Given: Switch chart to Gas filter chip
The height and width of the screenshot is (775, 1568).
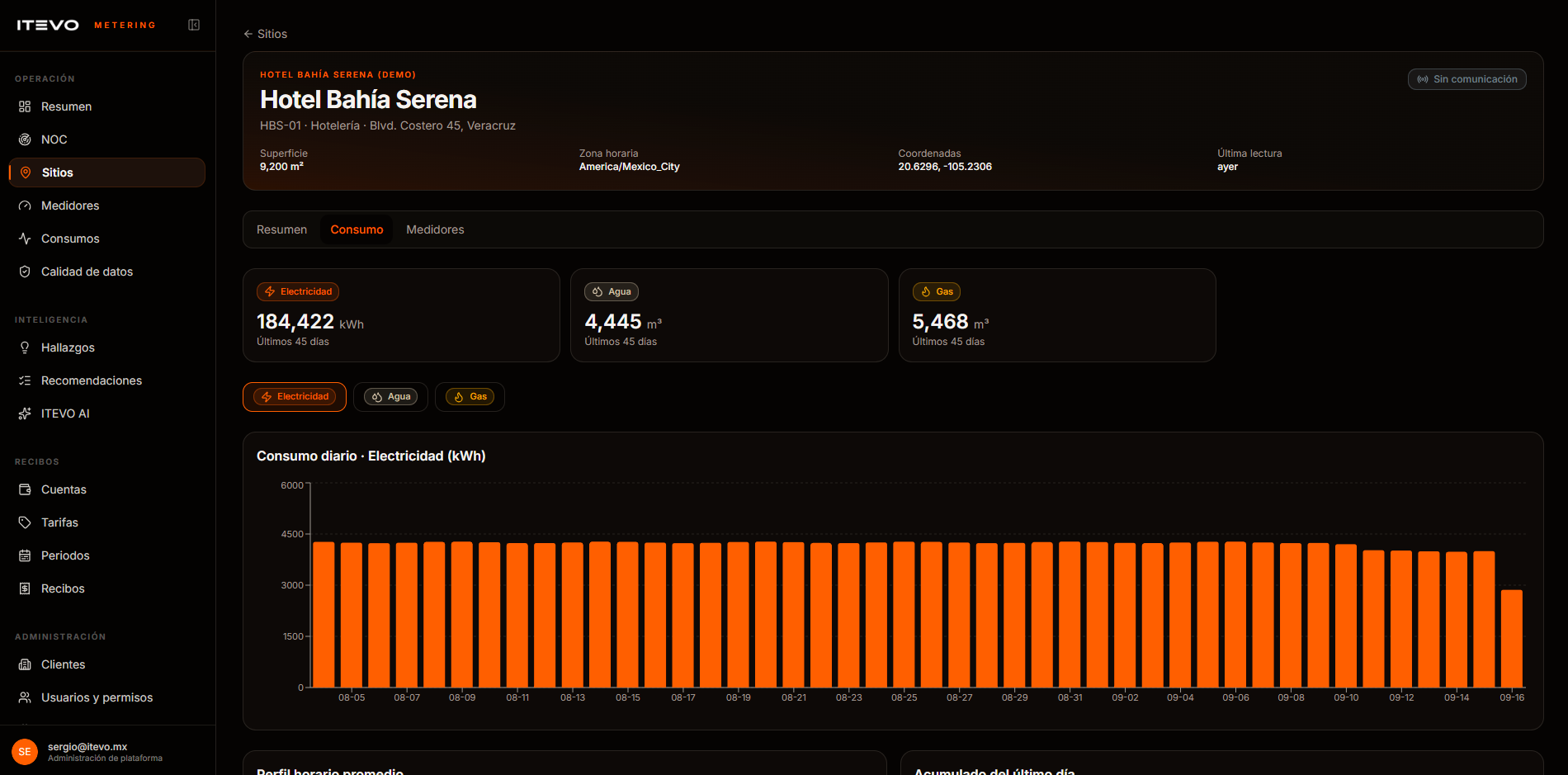Looking at the screenshot, I should pyautogui.click(x=470, y=397).
